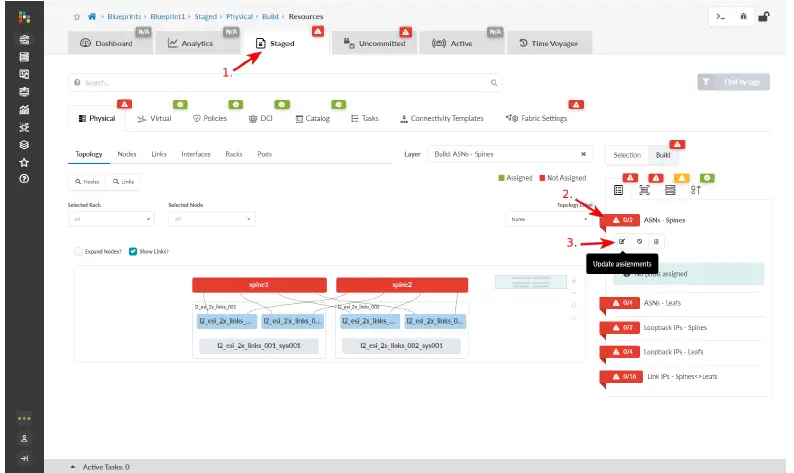Open the Help question-mark sidebar icon

(x=24, y=179)
